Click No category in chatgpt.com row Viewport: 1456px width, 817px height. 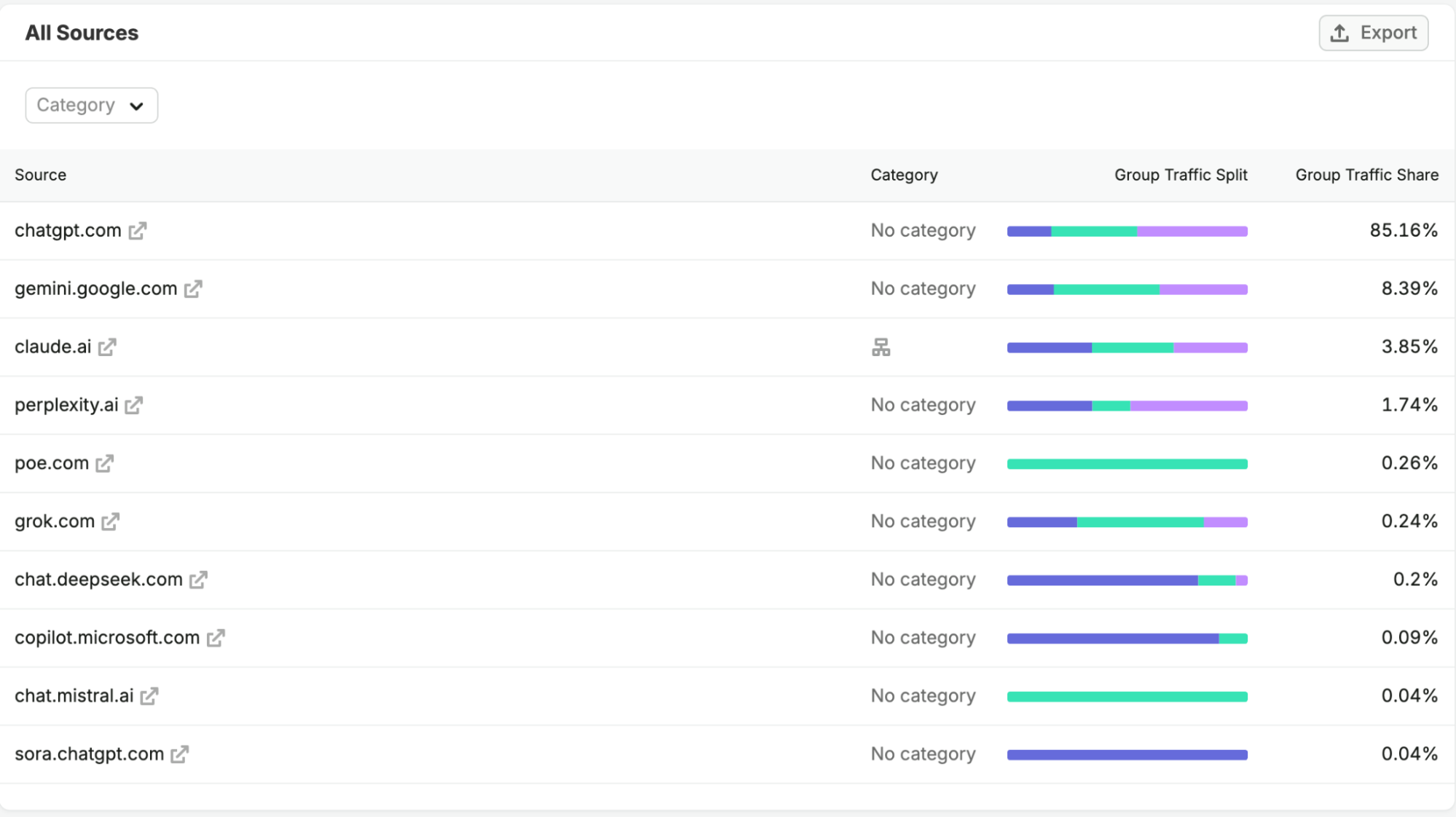[x=923, y=231]
